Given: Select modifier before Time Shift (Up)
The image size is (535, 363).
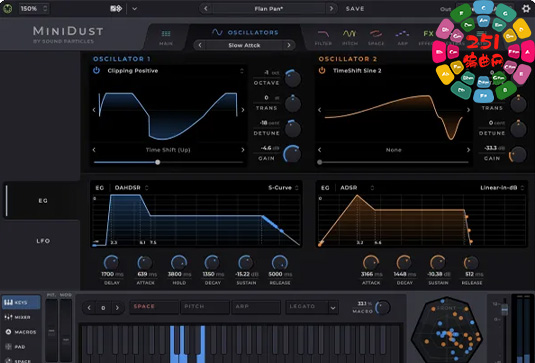Looking at the screenshot, I should 94,149.
